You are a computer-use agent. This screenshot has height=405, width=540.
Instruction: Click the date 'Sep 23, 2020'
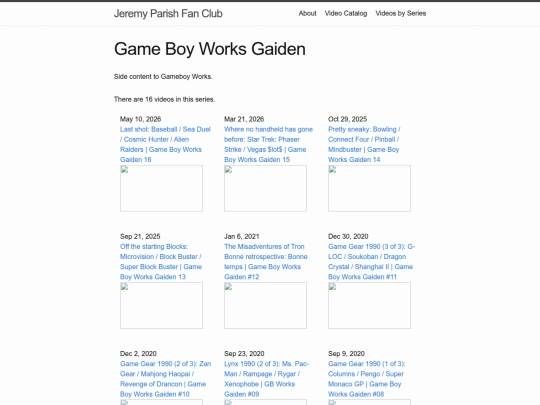tap(244, 354)
